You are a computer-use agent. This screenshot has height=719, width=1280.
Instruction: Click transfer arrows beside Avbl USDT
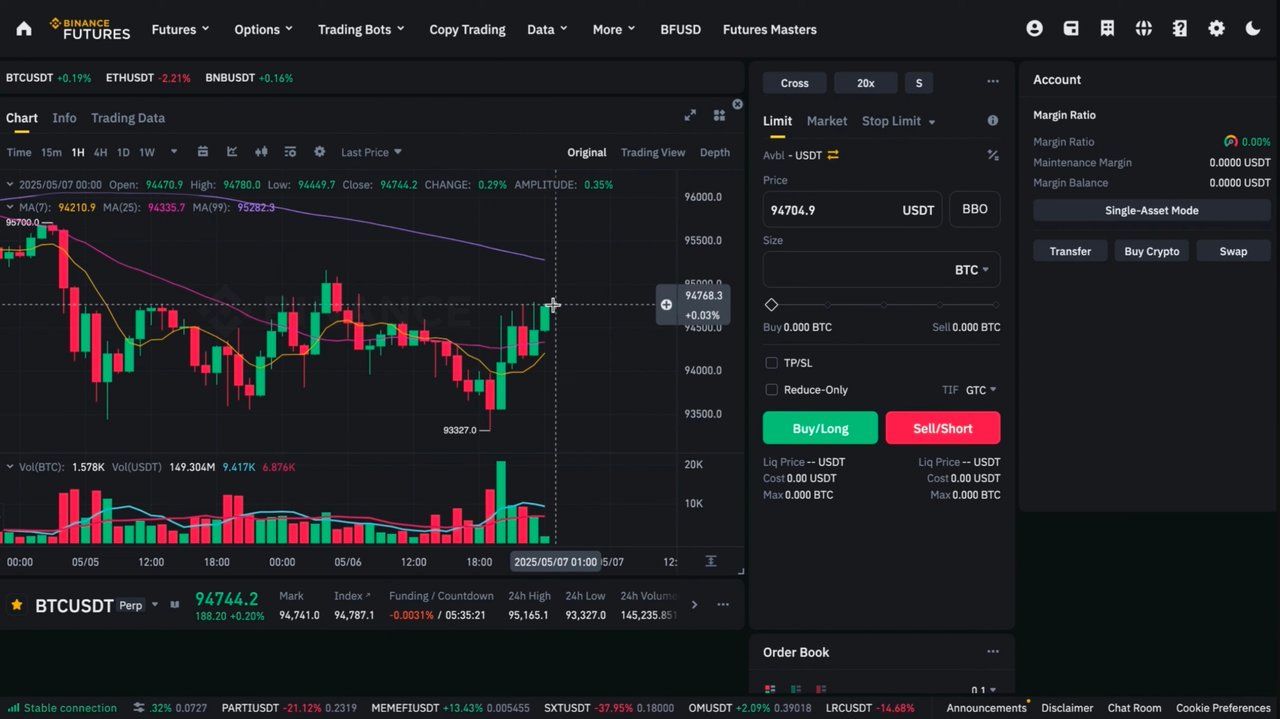pos(833,155)
